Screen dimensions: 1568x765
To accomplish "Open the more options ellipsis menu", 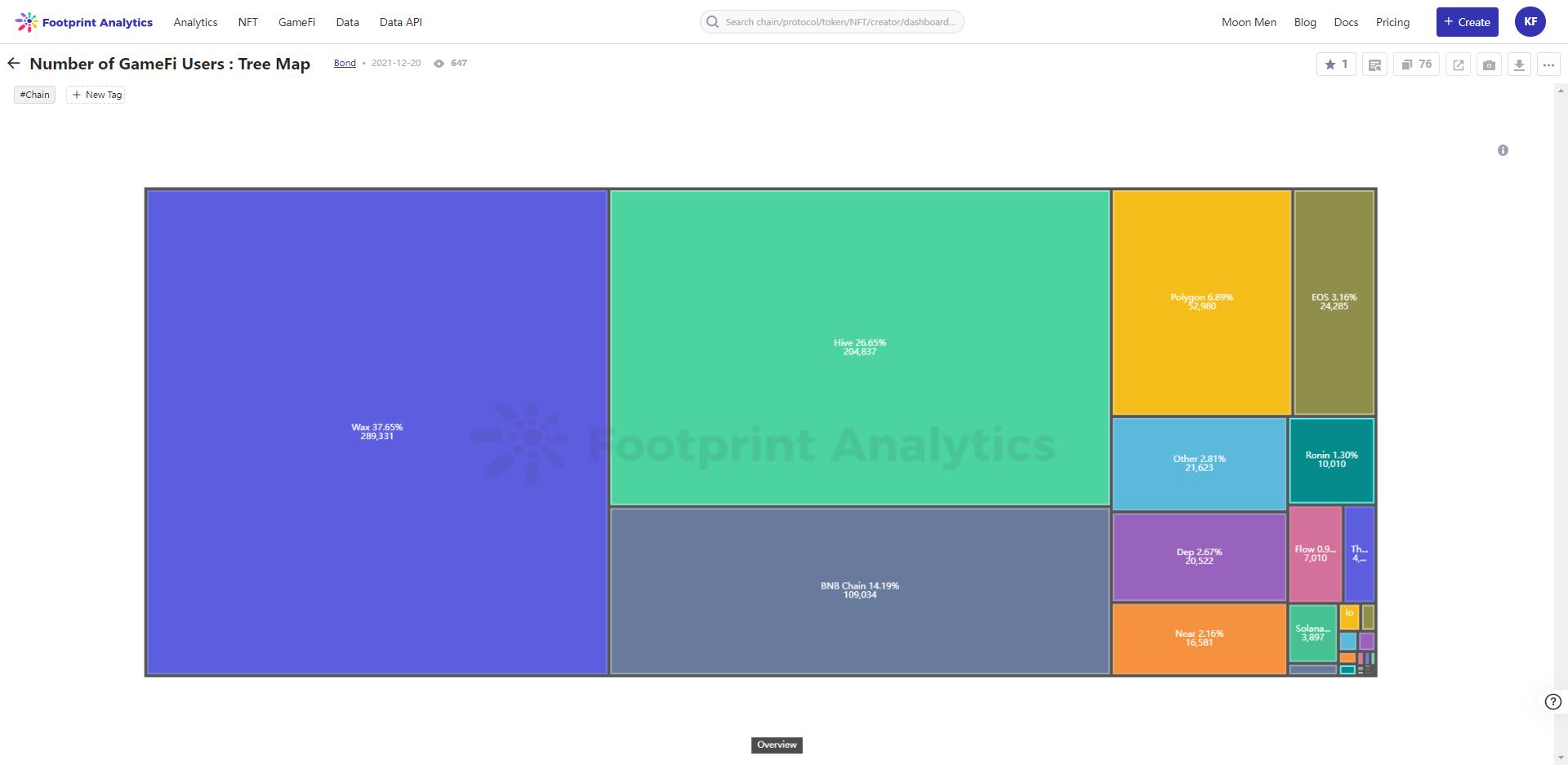I will [1548, 64].
